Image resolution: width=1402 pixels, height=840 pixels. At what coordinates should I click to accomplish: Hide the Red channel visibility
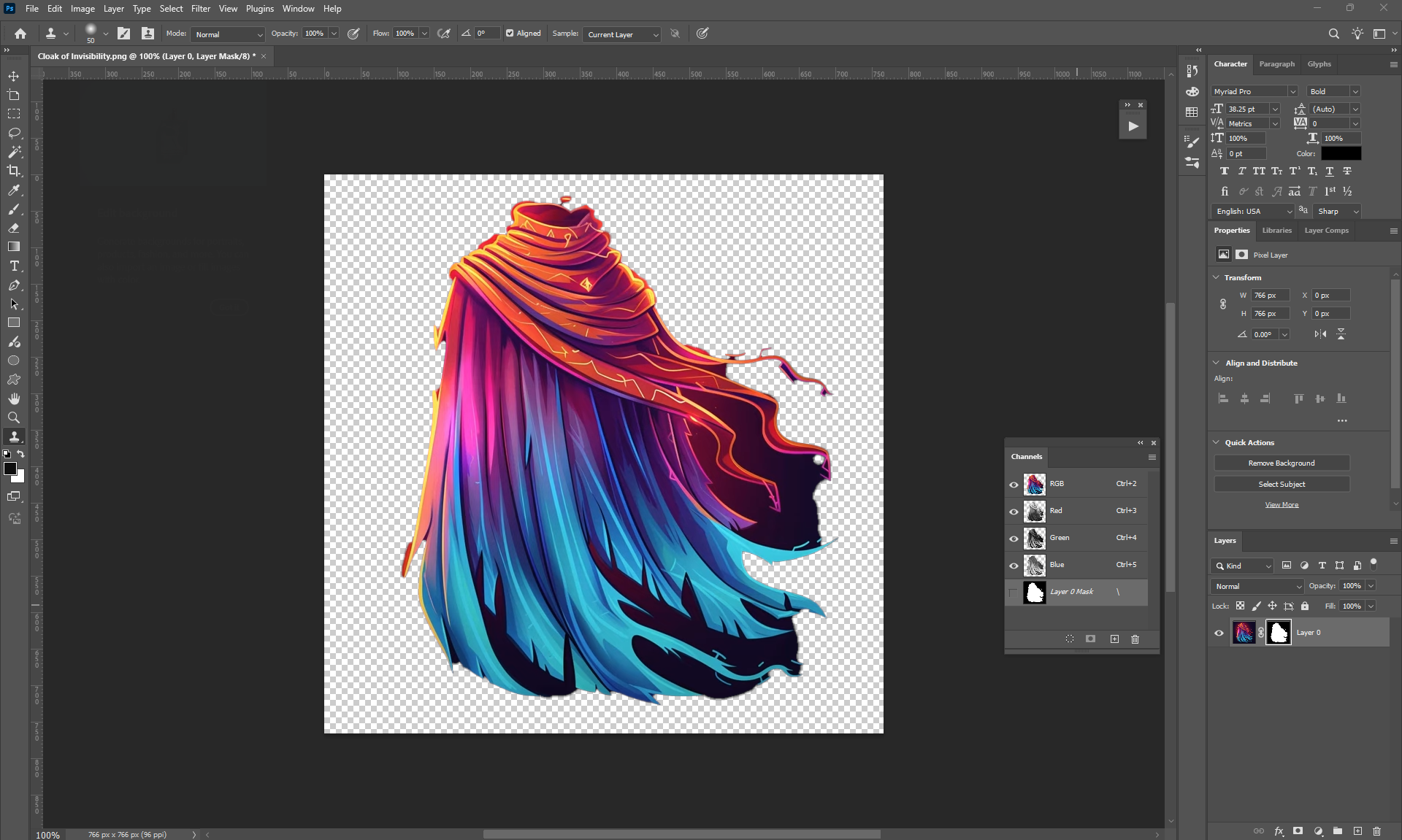(1014, 512)
